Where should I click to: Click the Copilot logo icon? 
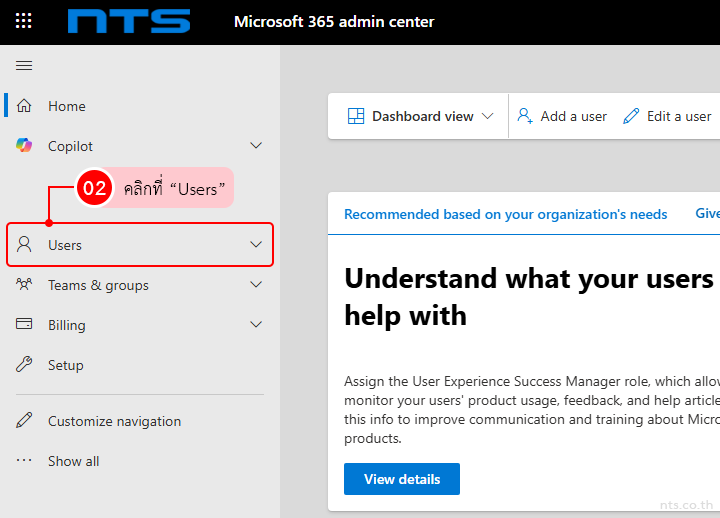25,146
